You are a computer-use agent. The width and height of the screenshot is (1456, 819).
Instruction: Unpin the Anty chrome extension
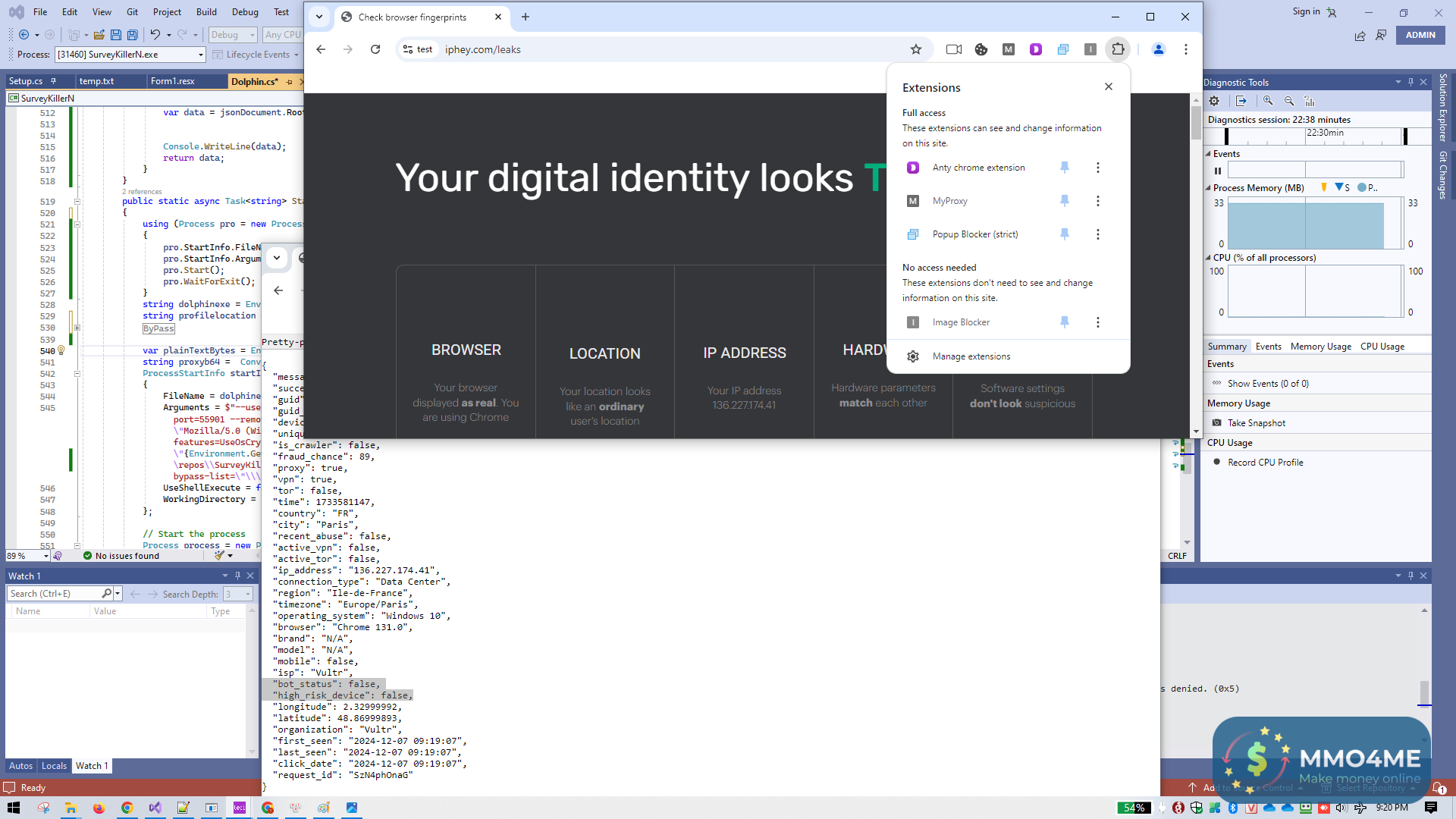click(1065, 168)
